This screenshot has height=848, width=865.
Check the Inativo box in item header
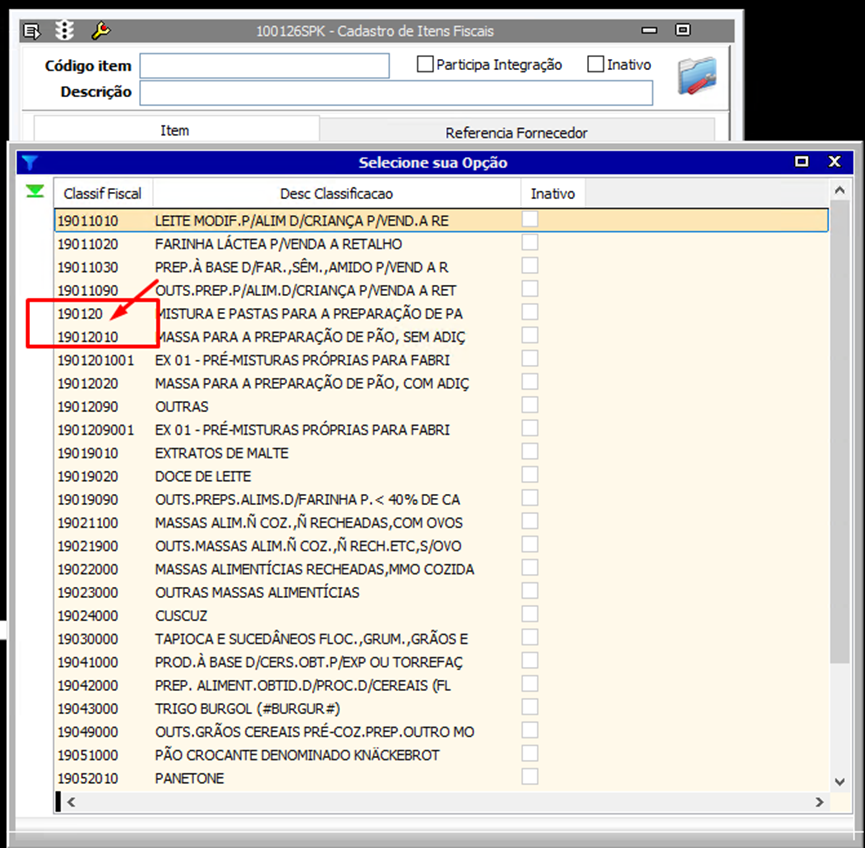595,65
